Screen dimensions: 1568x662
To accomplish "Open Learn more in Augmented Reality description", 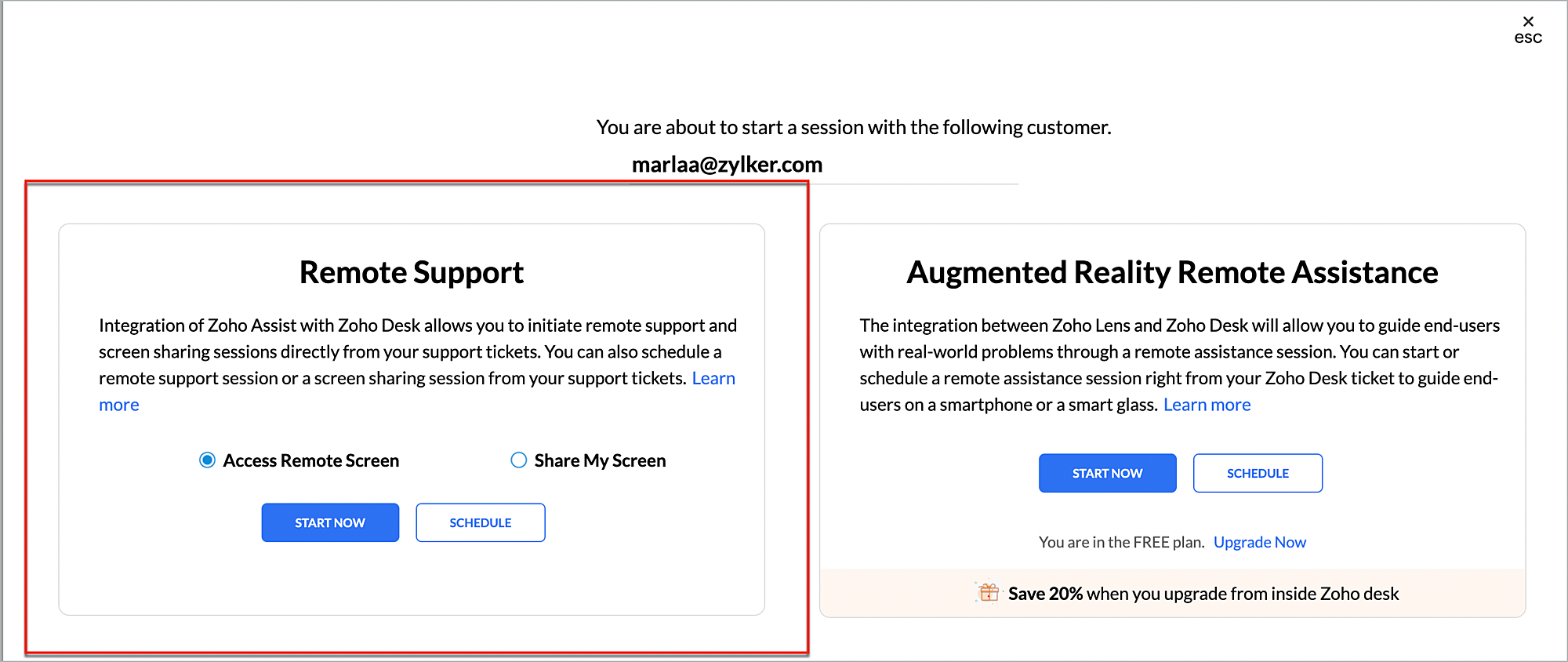I will click(x=1207, y=405).
